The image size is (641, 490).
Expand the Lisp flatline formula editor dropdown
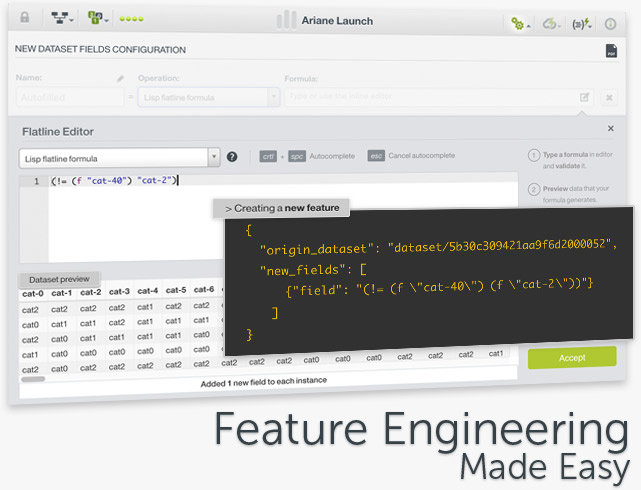coord(213,157)
